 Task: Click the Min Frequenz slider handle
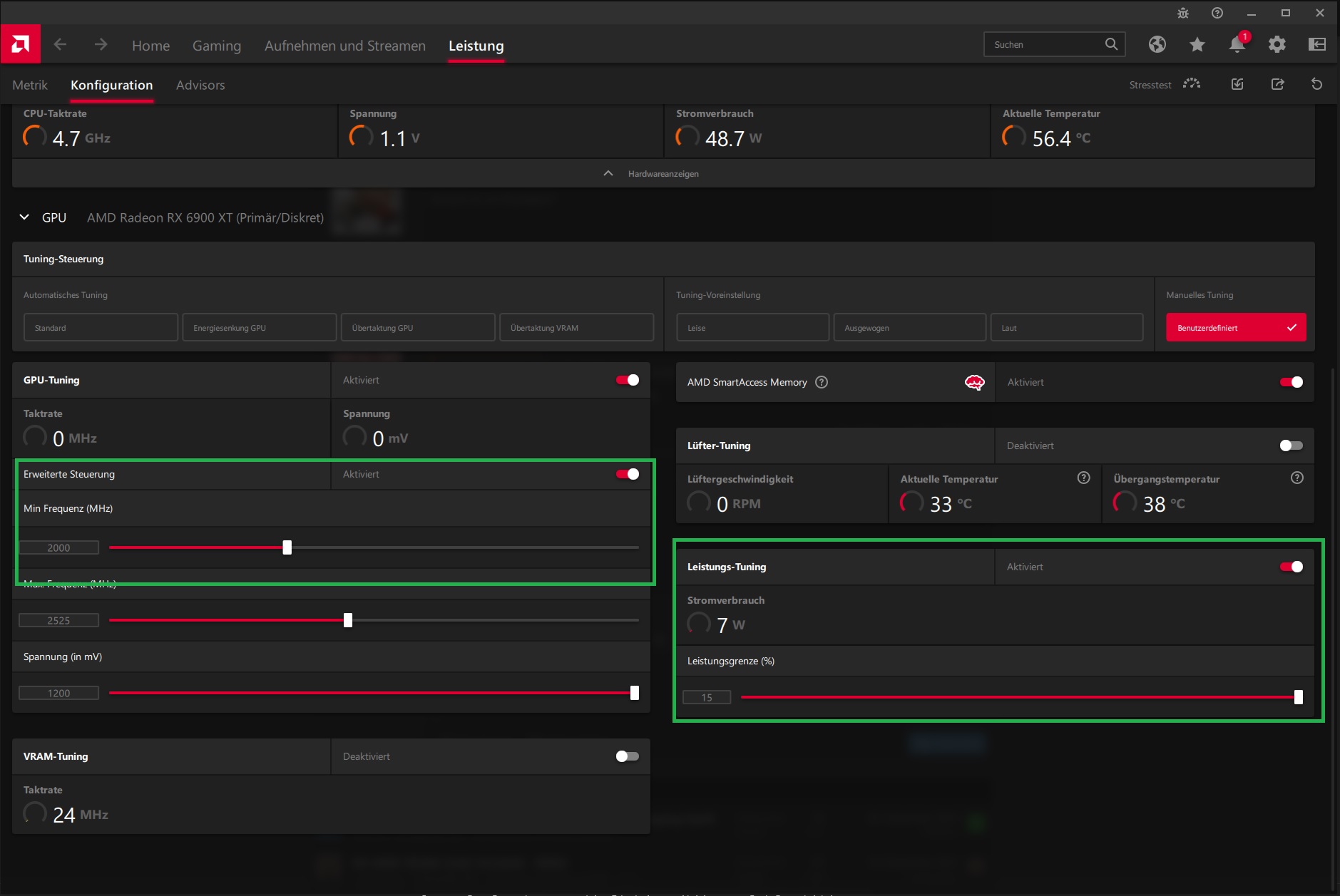click(x=287, y=547)
